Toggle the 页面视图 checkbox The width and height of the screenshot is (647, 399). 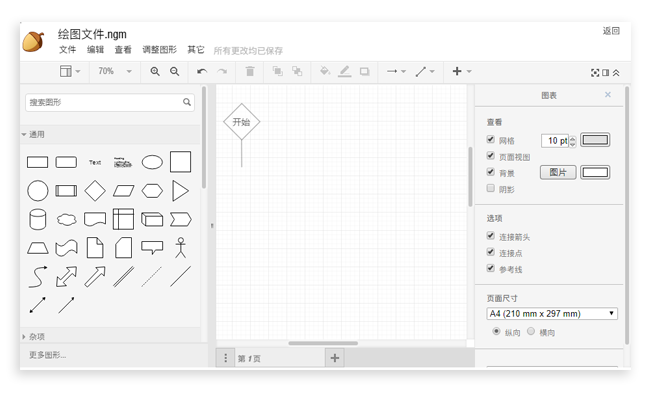coord(490,156)
